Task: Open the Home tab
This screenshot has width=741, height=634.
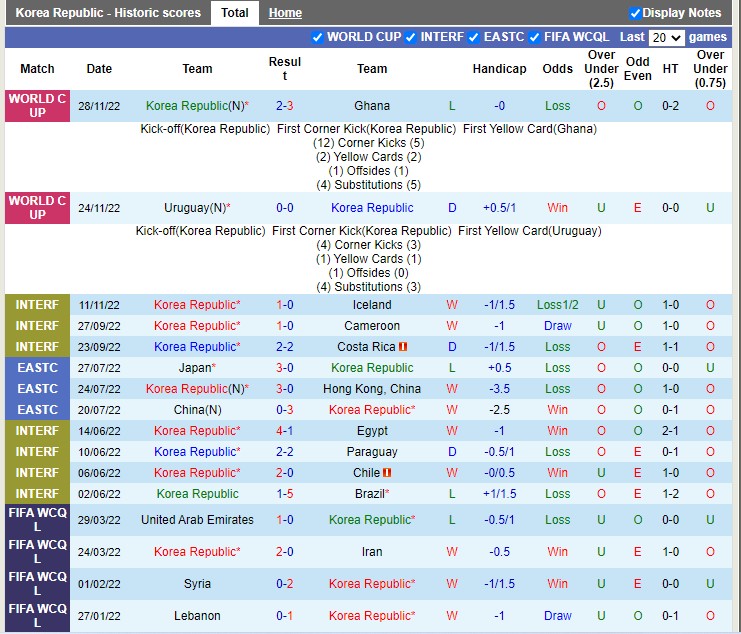Action: (285, 13)
